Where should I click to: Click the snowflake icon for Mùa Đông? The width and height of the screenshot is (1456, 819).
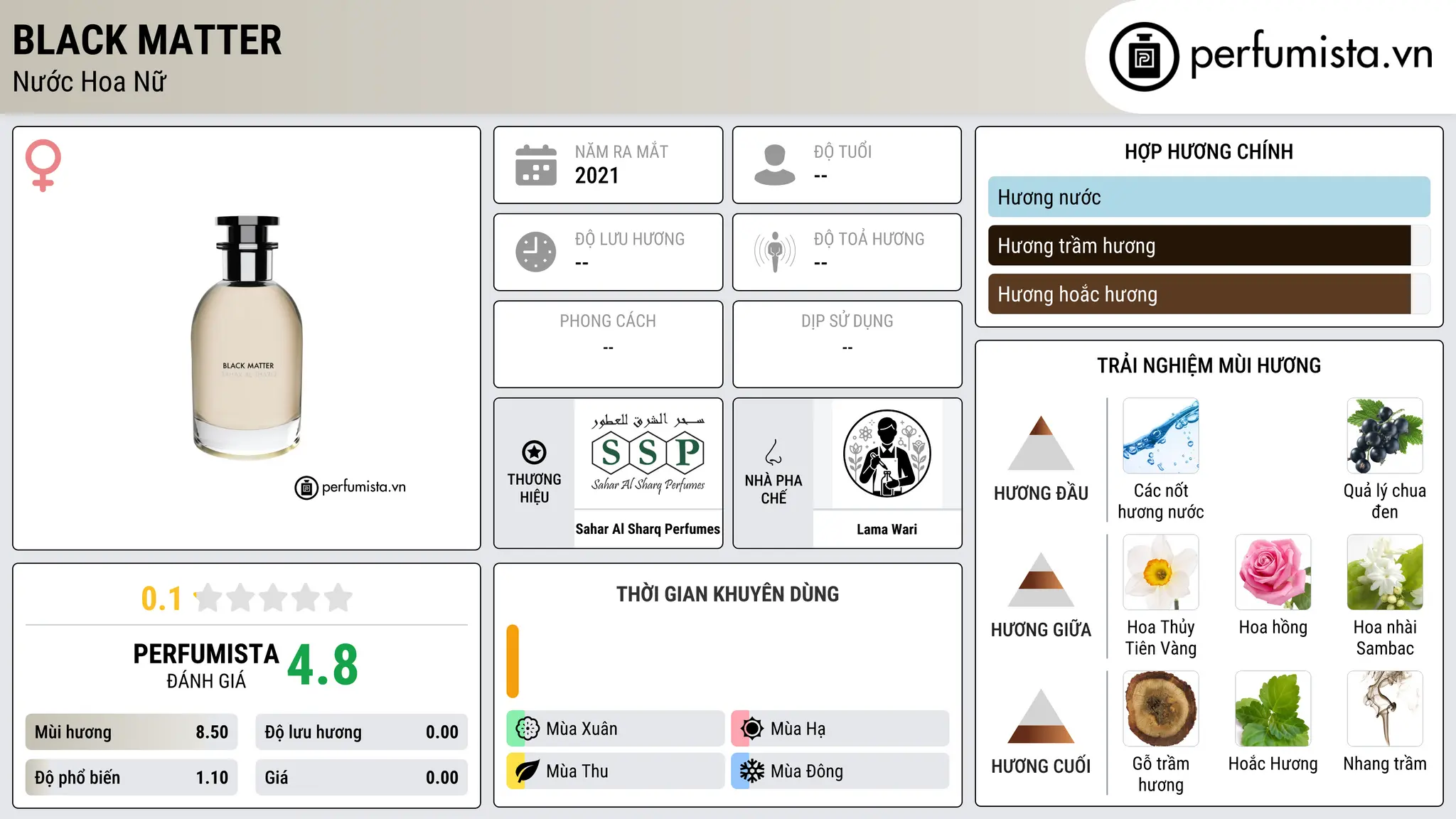pyautogui.click(x=751, y=771)
